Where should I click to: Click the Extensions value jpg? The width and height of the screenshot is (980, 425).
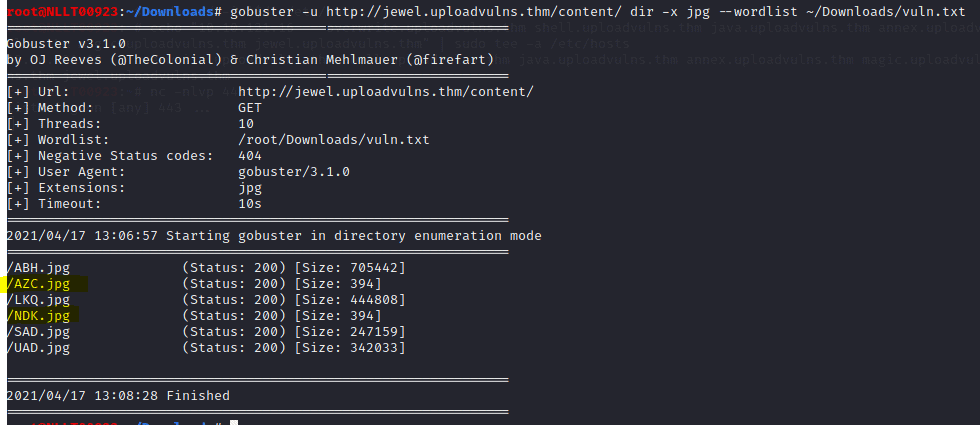(x=250, y=188)
